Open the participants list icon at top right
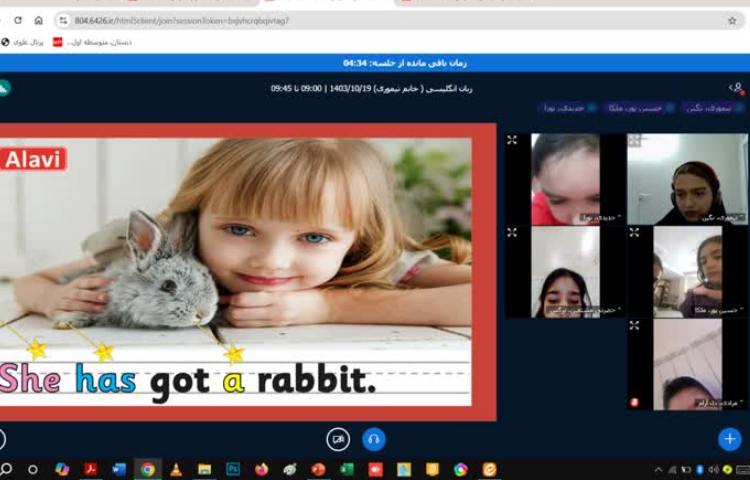The image size is (750, 480). pyautogui.click(x=737, y=88)
